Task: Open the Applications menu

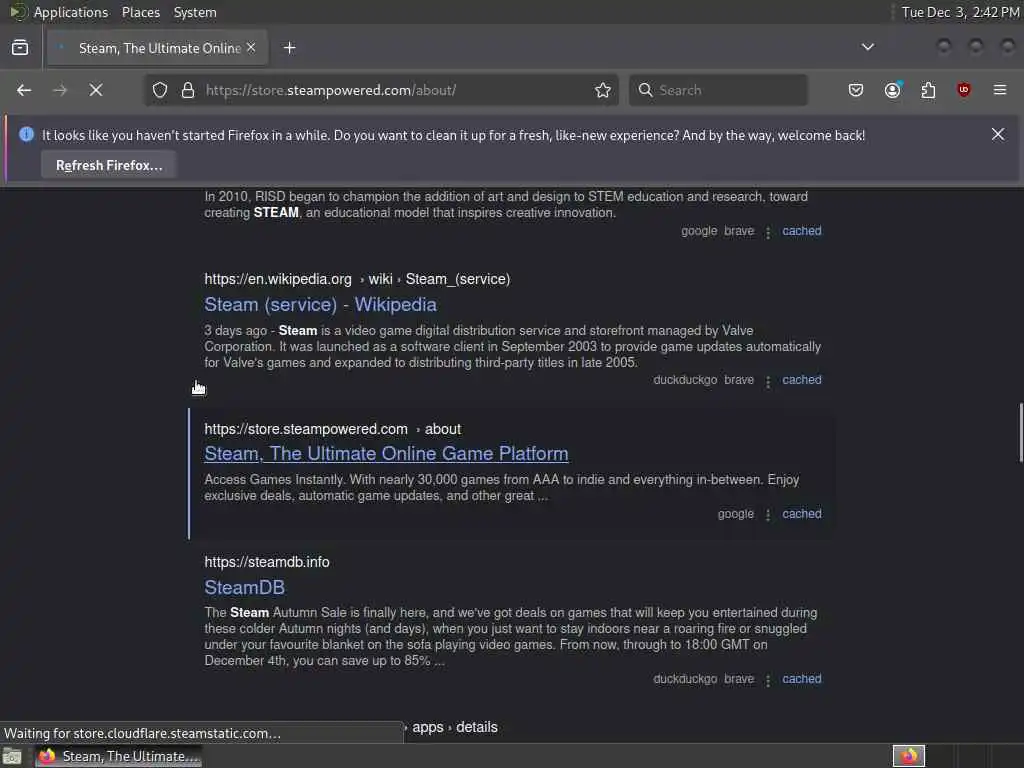Action: tap(71, 12)
